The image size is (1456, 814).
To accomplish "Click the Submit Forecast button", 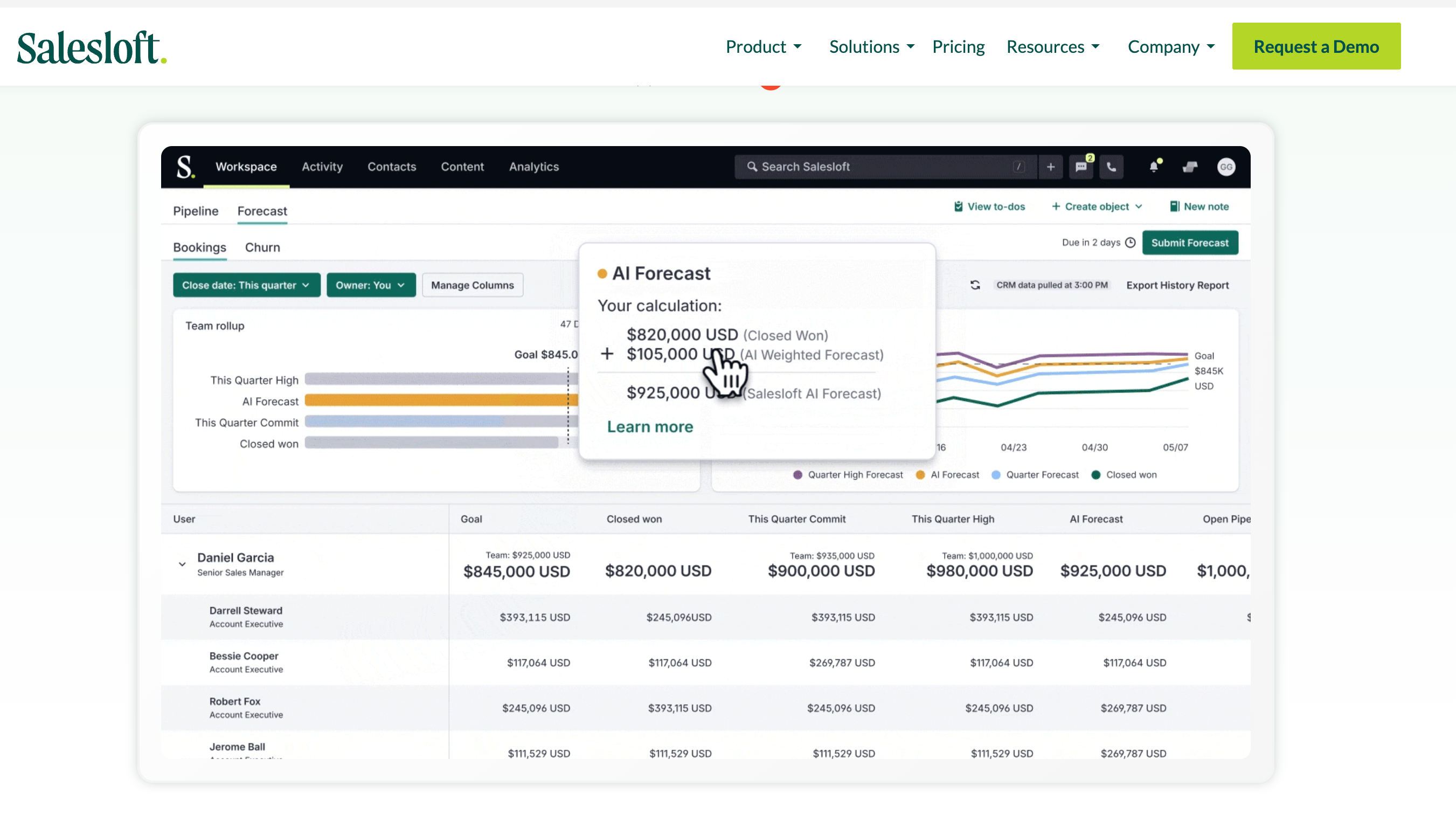I will tap(1190, 243).
